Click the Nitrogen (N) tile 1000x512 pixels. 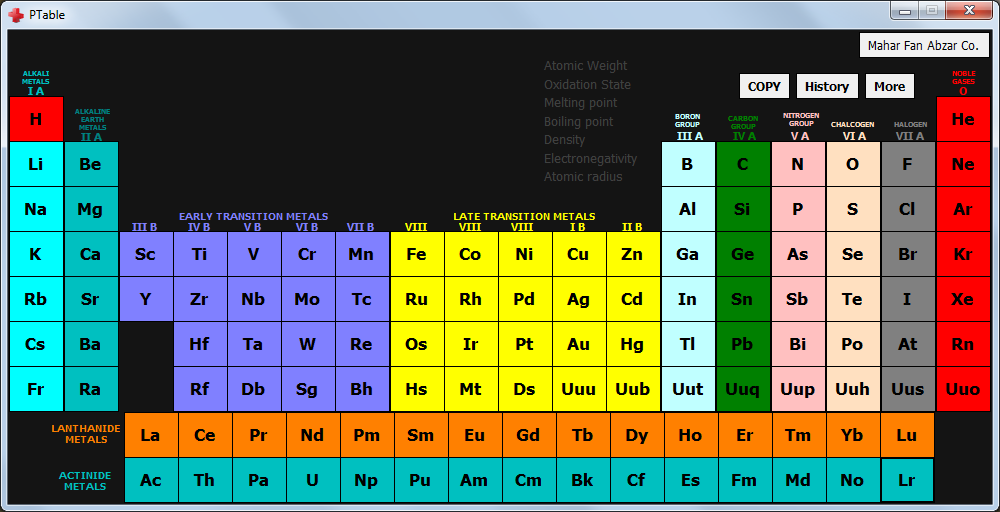click(798, 164)
